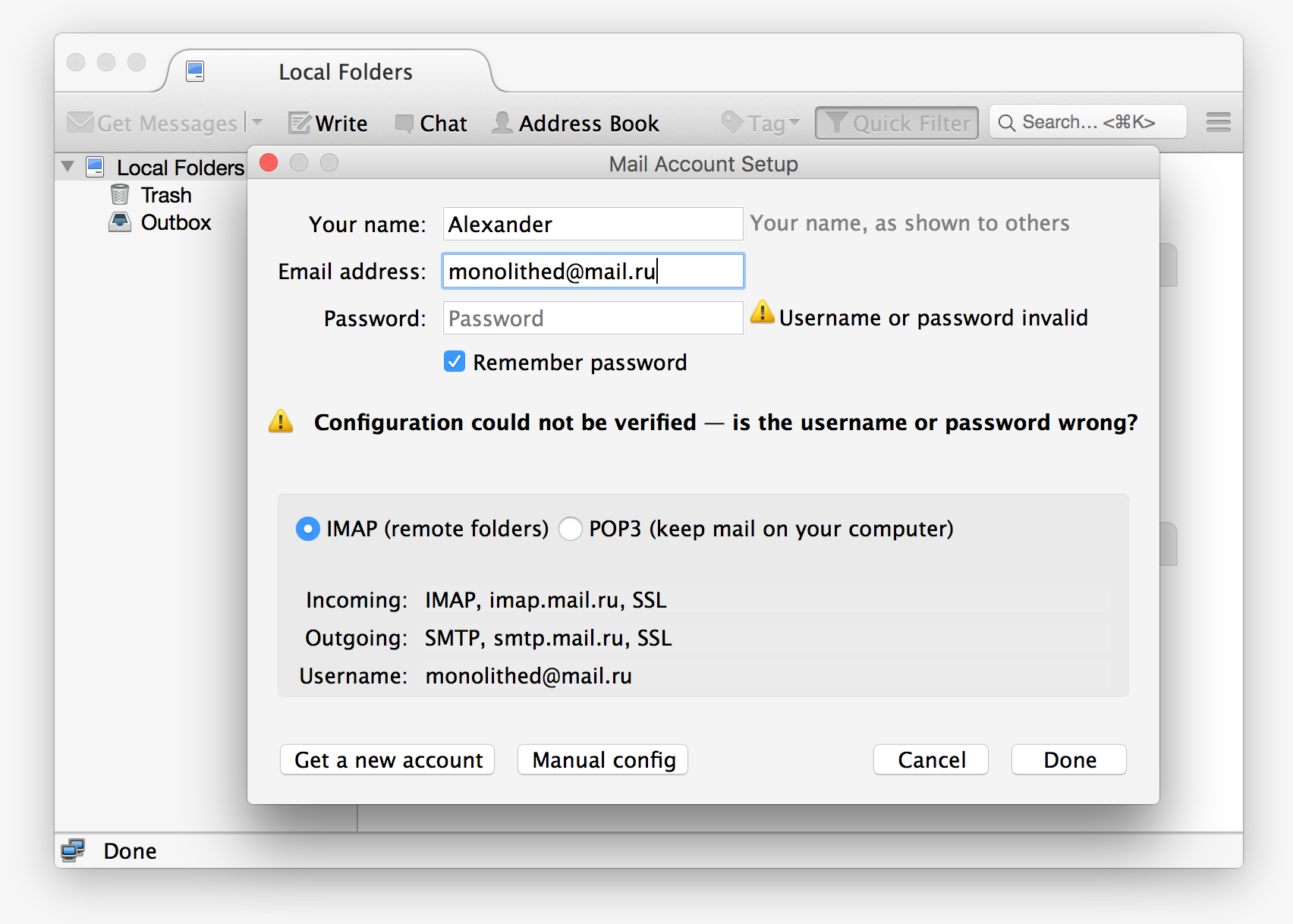1293x924 pixels.
Task: Select the IMAP remote folders option
Action: tap(307, 529)
